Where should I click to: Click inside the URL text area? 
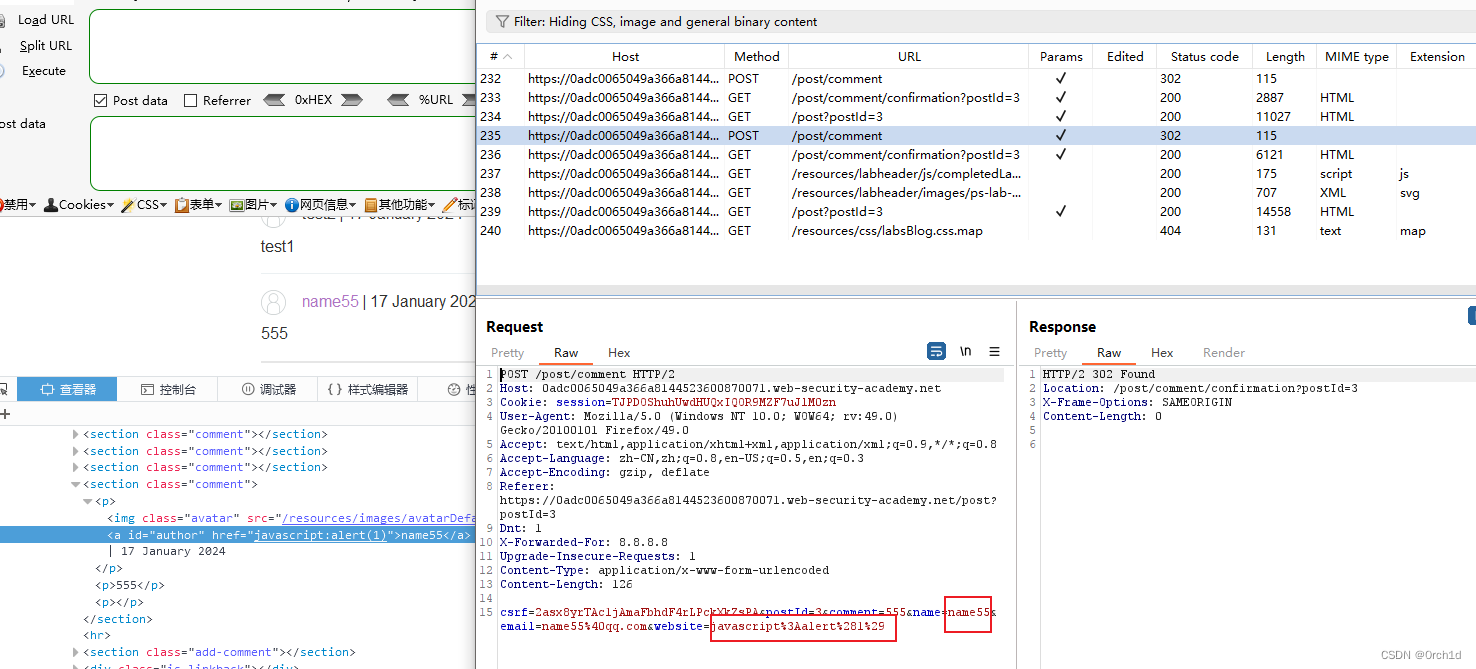point(282,46)
